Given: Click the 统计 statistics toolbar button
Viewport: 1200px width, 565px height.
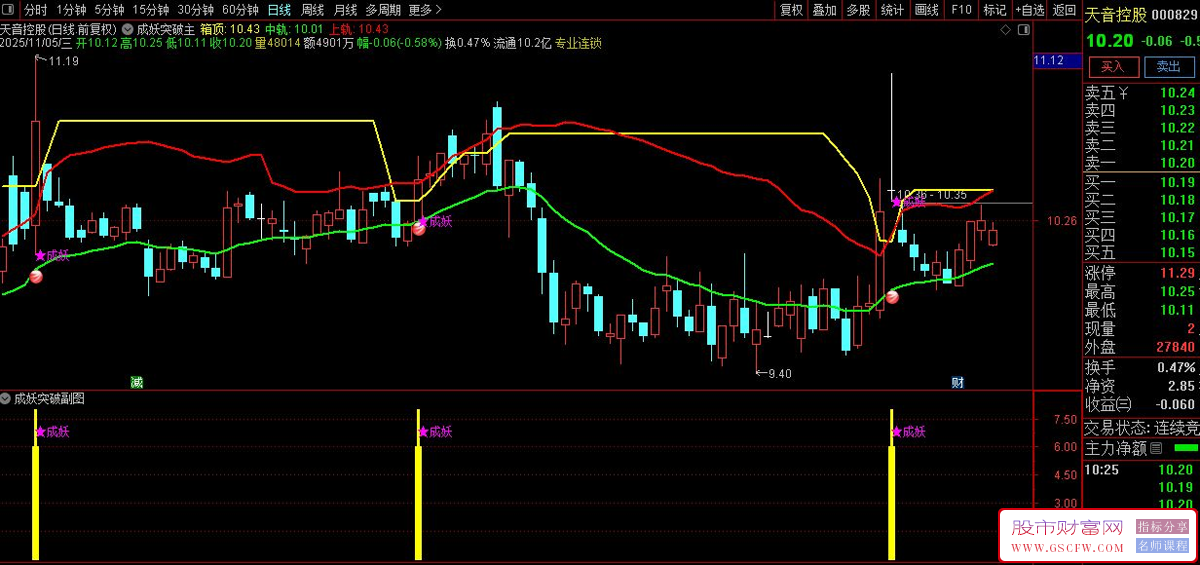Looking at the screenshot, I should [x=892, y=10].
